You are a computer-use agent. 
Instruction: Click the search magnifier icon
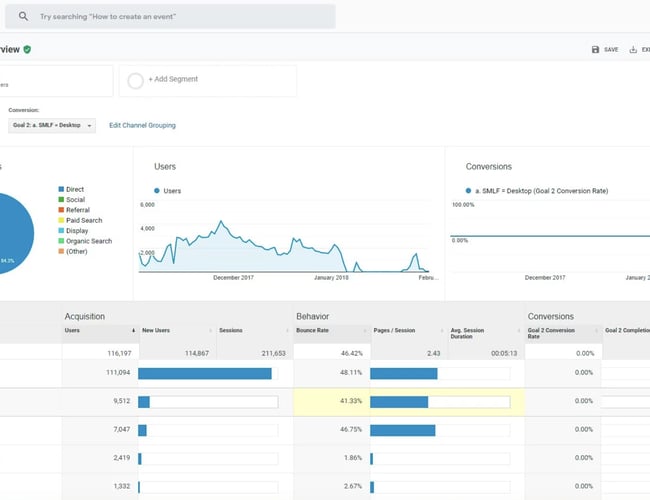click(23, 16)
